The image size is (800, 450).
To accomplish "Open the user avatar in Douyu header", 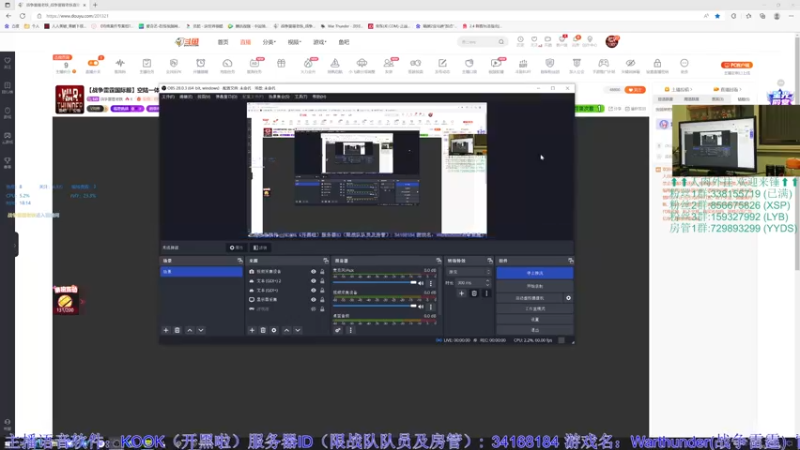I will pos(612,42).
